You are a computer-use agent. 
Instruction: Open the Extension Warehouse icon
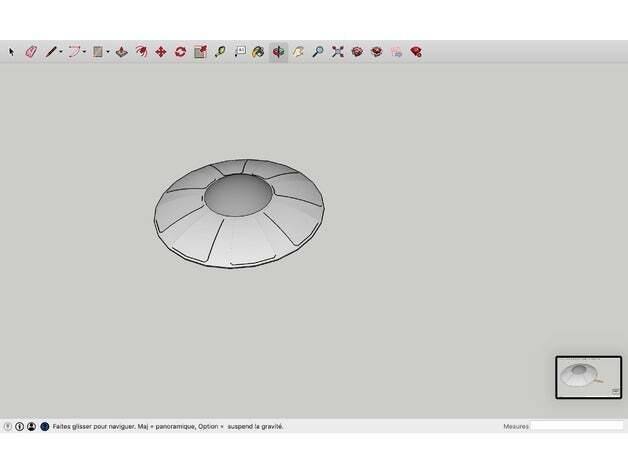pyautogui.click(x=376, y=52)
